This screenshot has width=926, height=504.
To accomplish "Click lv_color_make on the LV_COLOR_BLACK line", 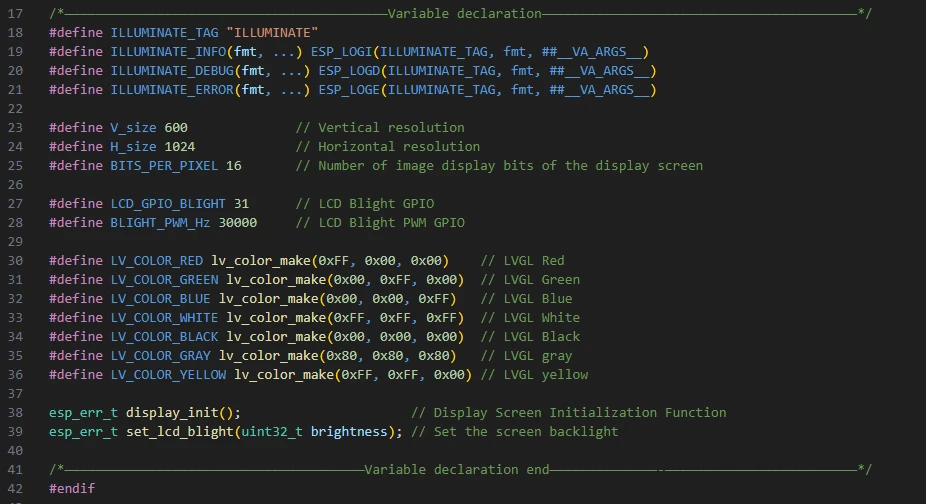I will 276,336.
